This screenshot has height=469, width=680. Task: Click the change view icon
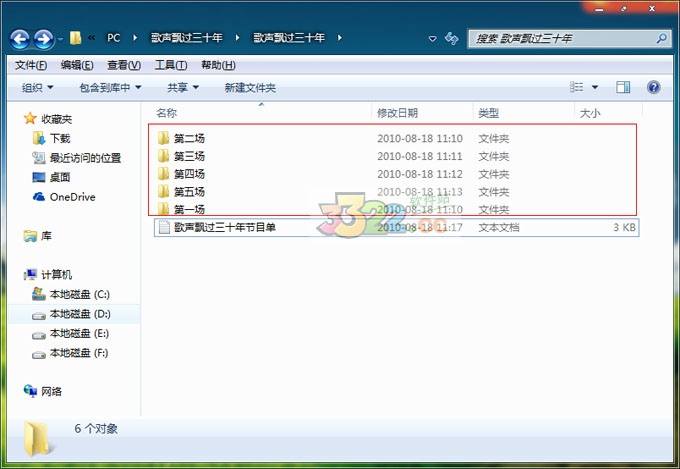point(576,87)
